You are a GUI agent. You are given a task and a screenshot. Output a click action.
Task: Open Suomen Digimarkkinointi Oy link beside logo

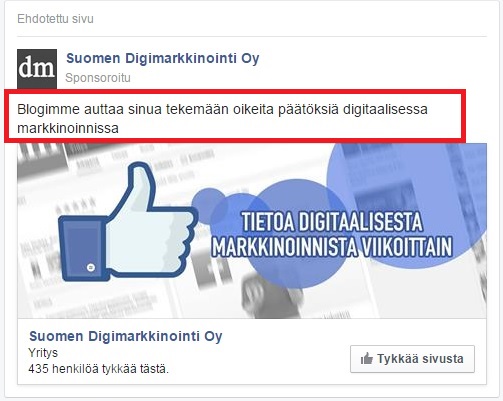(x=163, y=59)
